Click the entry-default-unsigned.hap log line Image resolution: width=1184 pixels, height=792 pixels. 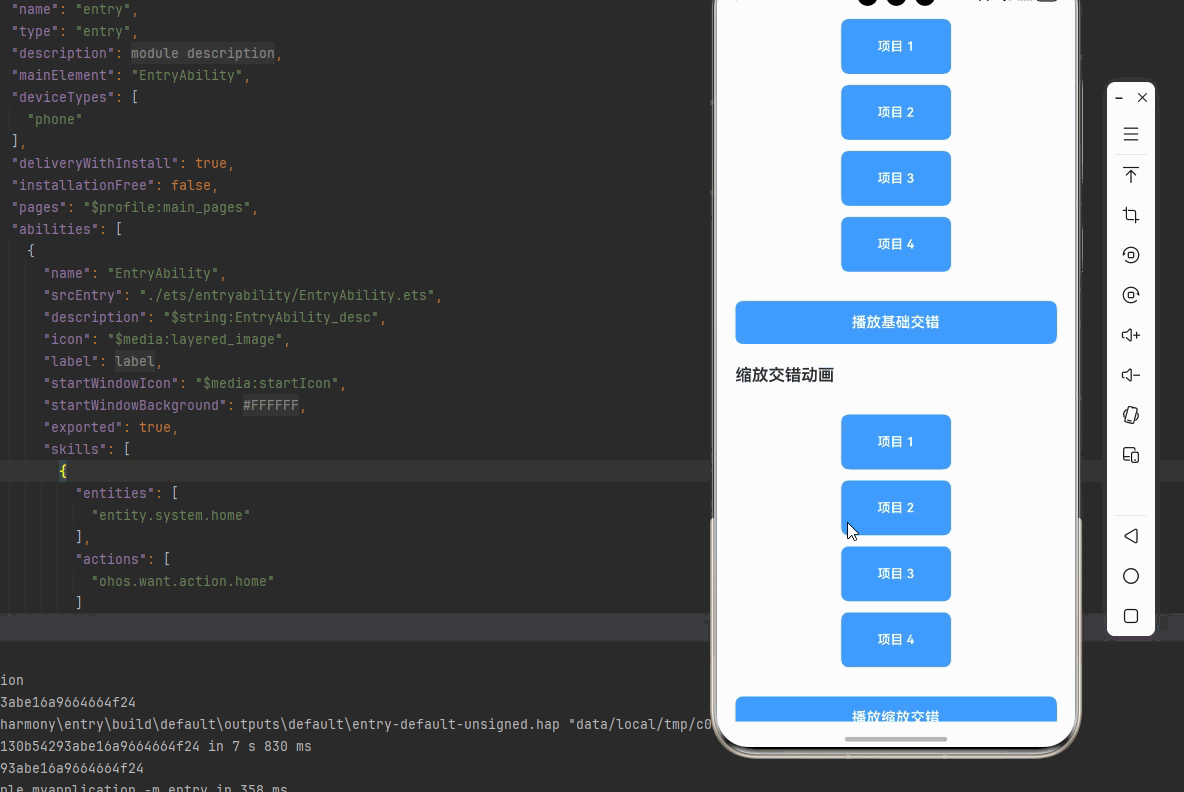[x=355, y=724]
